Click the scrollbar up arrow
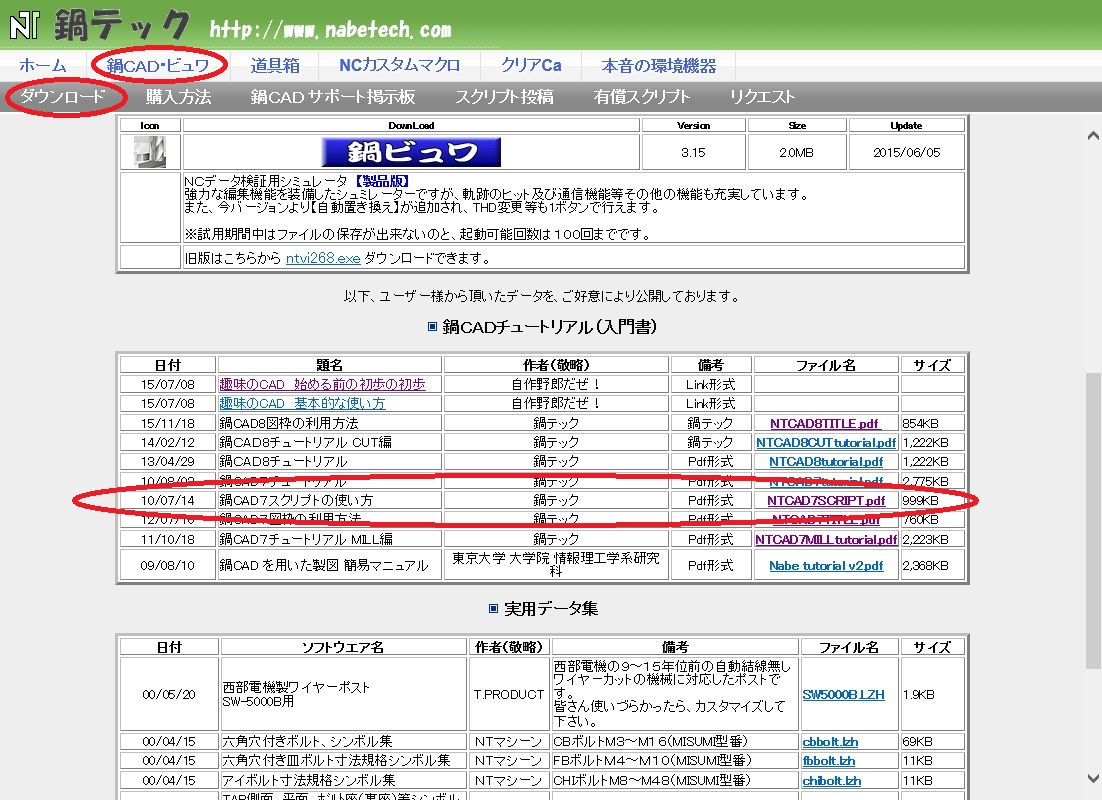The height and width of the screenshot is (800, 1102). (x=1092, y=136)
